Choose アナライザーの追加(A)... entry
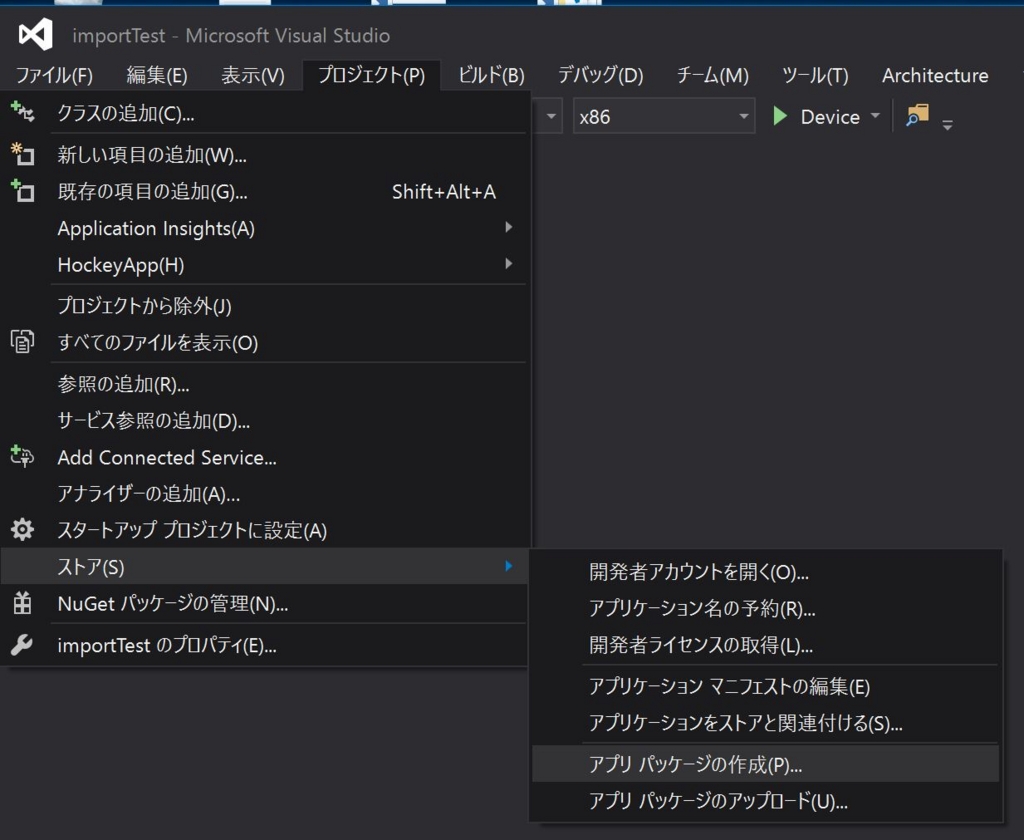This screenshot has width=1024, height=840. (x=264, y=493)
